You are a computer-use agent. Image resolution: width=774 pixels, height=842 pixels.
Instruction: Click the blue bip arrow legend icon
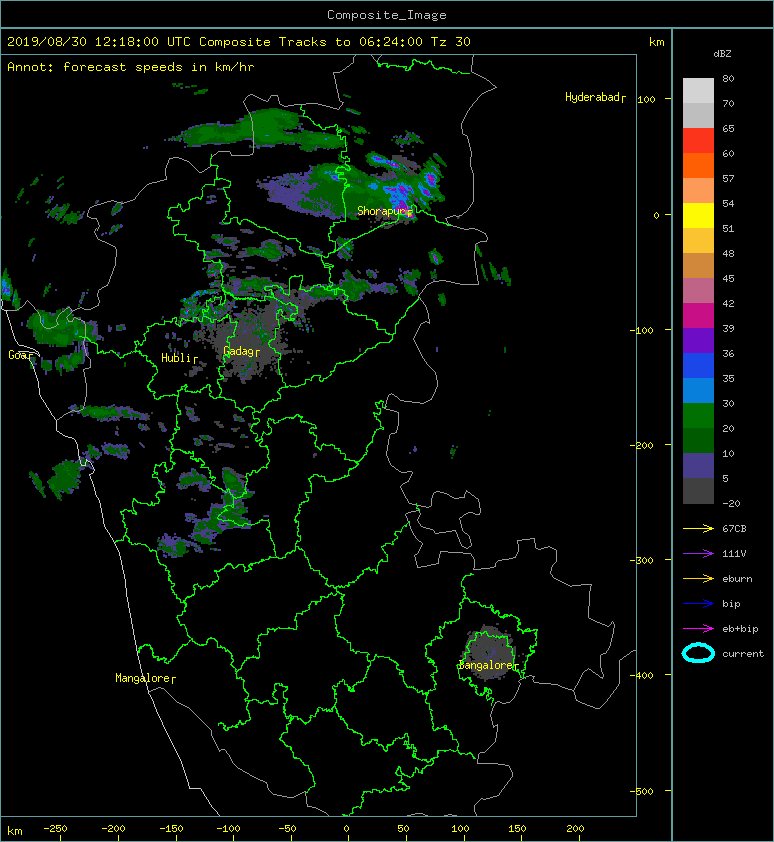(698, 604)
